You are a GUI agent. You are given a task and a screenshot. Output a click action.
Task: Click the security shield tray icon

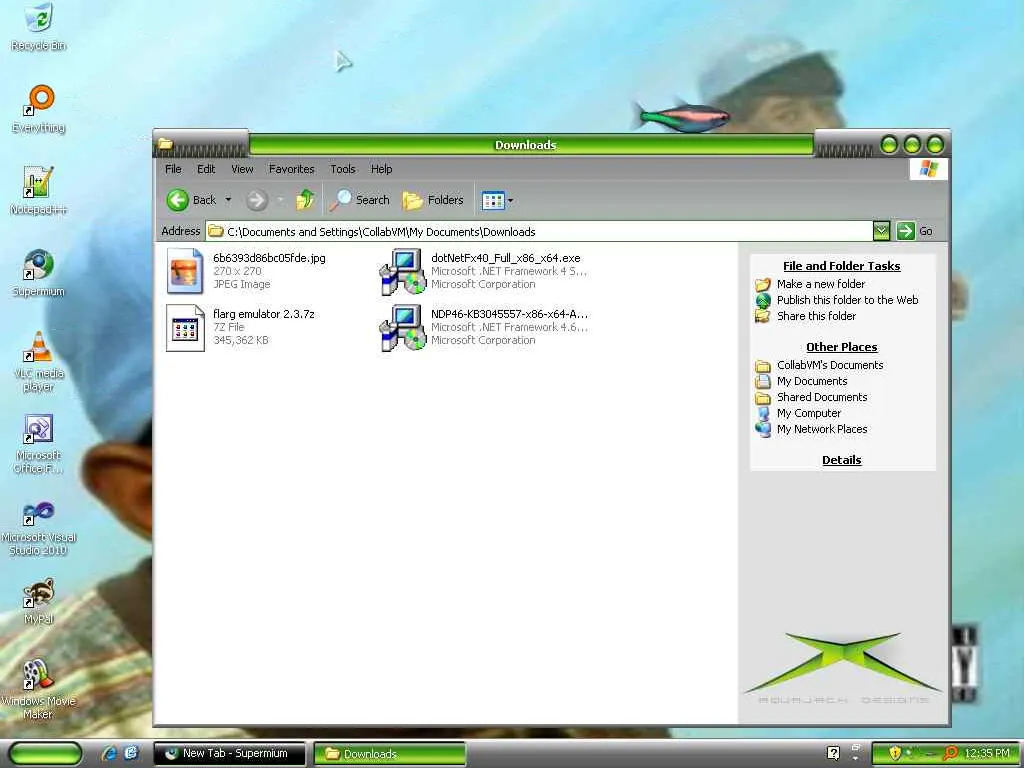[895, 753]
